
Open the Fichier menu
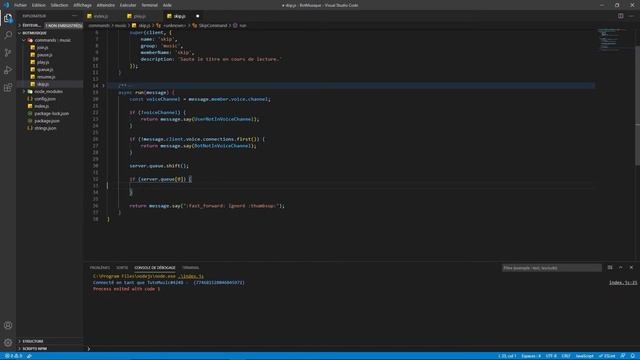(20, 5)
